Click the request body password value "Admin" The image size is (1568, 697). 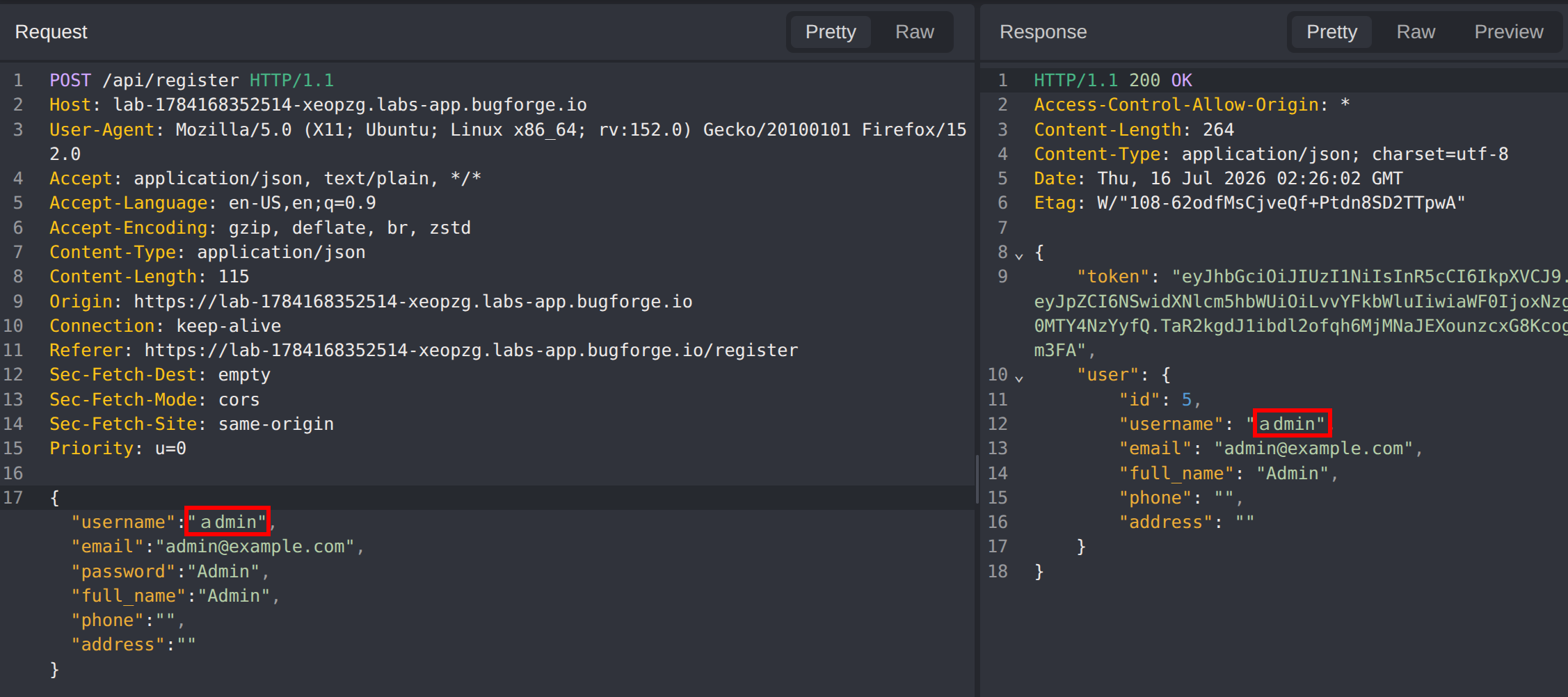tap(223, 571)
